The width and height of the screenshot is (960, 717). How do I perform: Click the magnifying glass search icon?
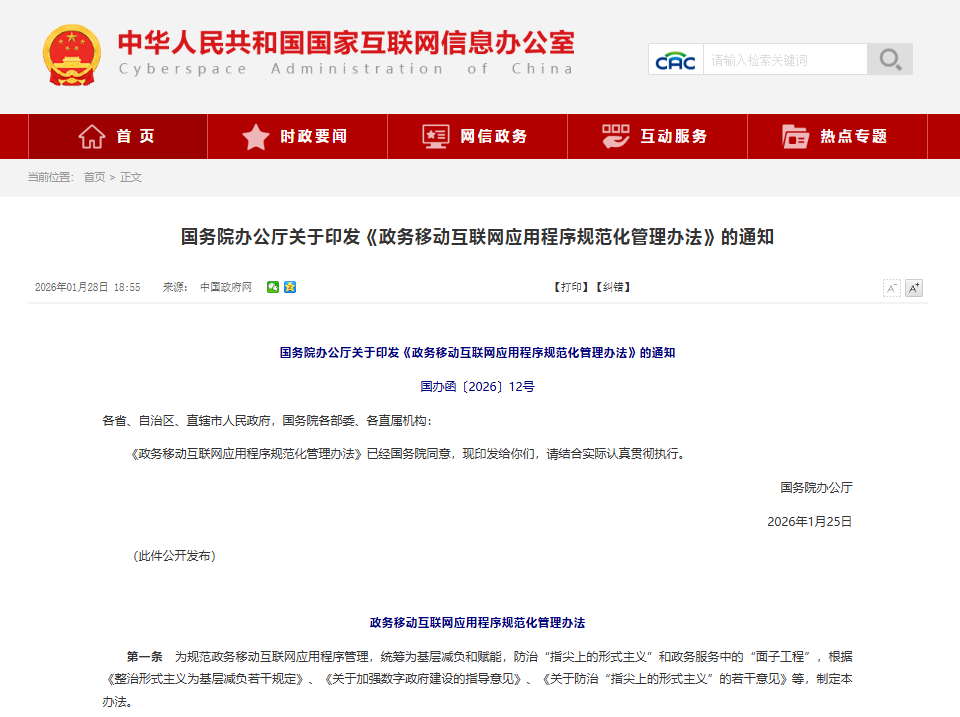pyautogui.click(x=891, y=59)
